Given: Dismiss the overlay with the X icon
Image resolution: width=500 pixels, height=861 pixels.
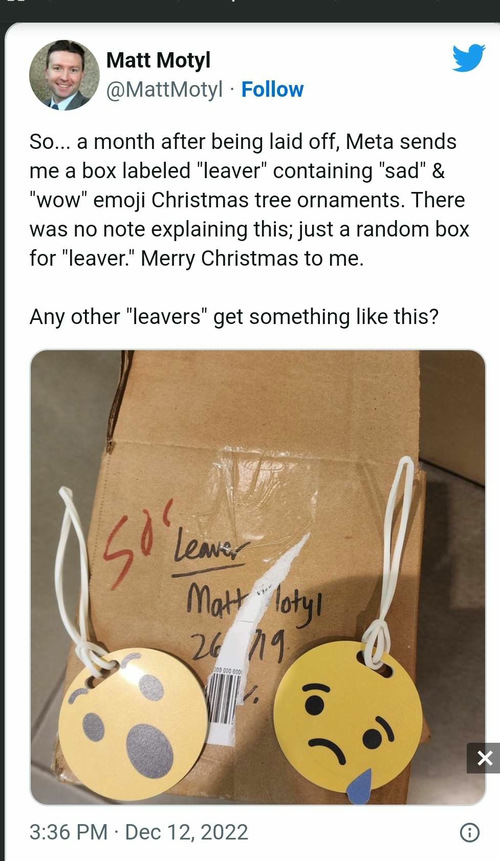Looking at the screenshot, I should tap(484, 758).
